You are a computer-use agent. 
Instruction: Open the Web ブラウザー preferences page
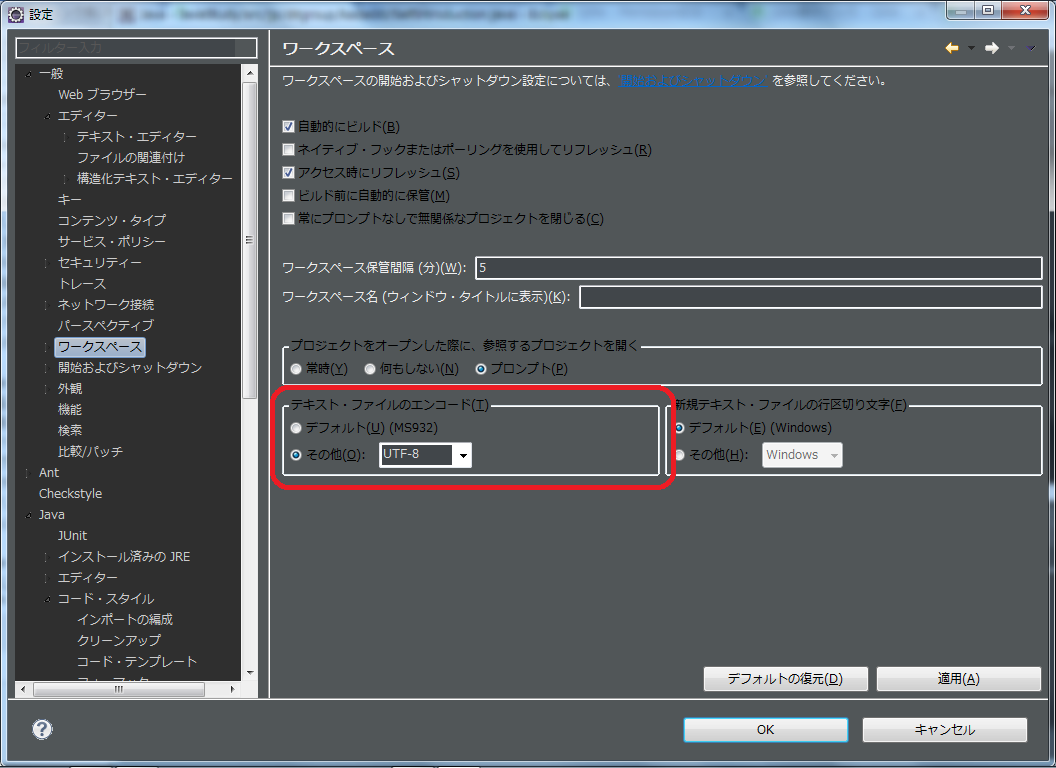click(x=102, y=94)
